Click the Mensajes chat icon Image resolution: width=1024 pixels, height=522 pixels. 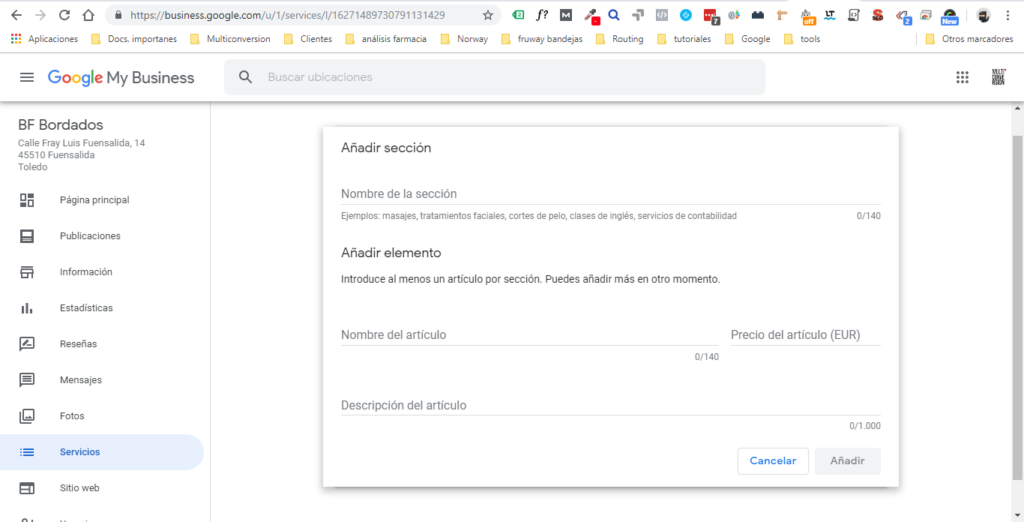(27, 380)
